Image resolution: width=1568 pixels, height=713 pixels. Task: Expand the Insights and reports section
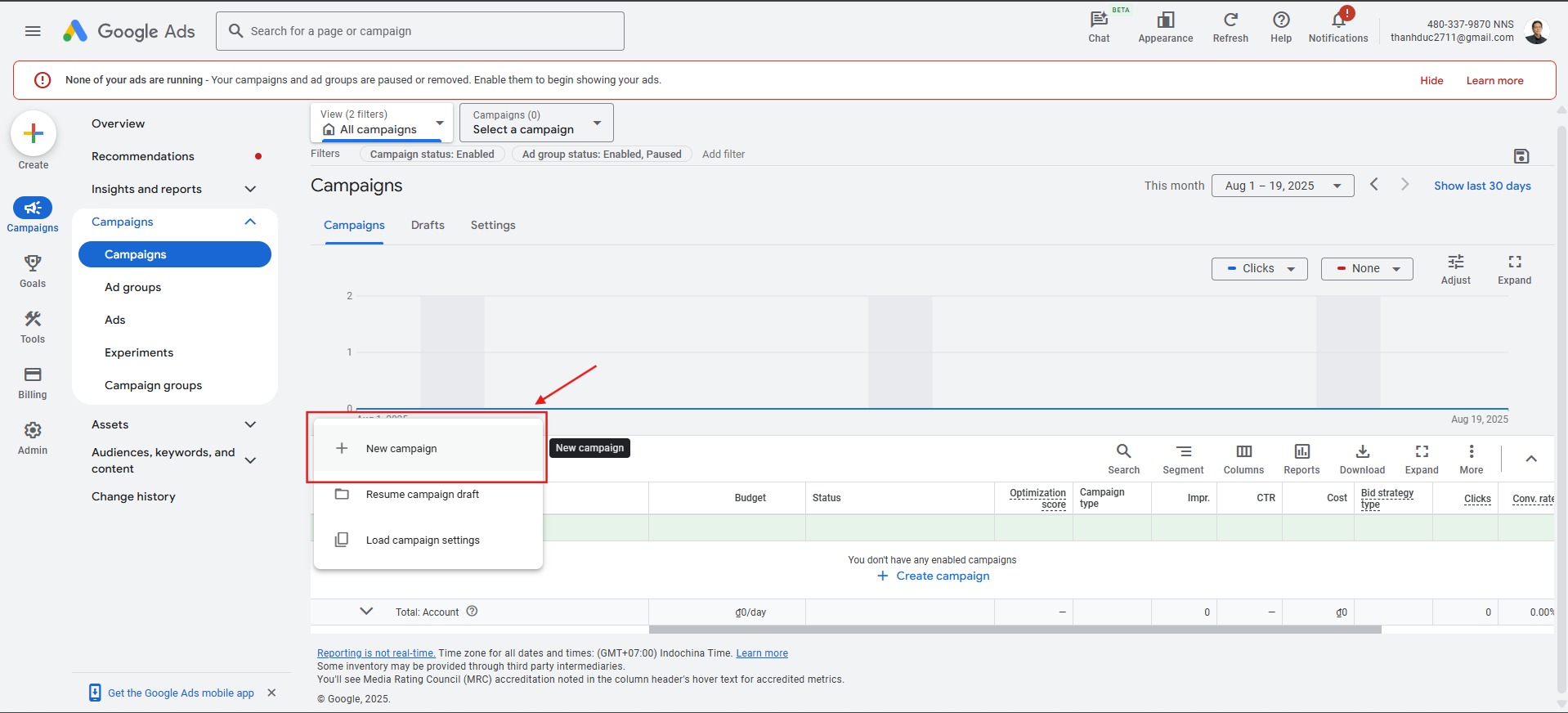pyautogui.click(x=250, y=189)
